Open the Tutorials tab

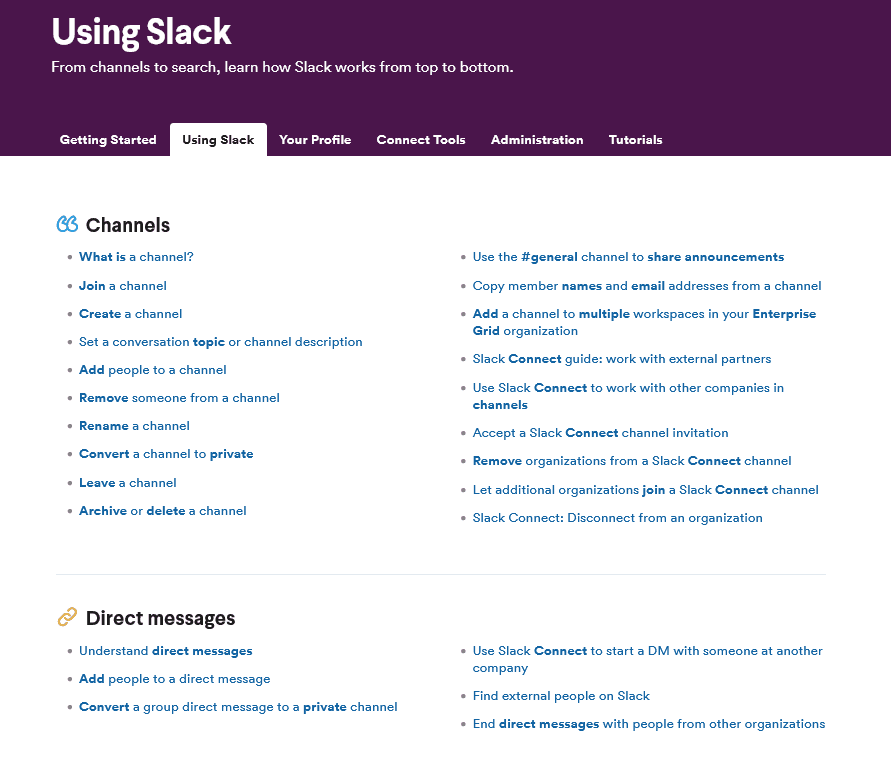coord(636,140)
